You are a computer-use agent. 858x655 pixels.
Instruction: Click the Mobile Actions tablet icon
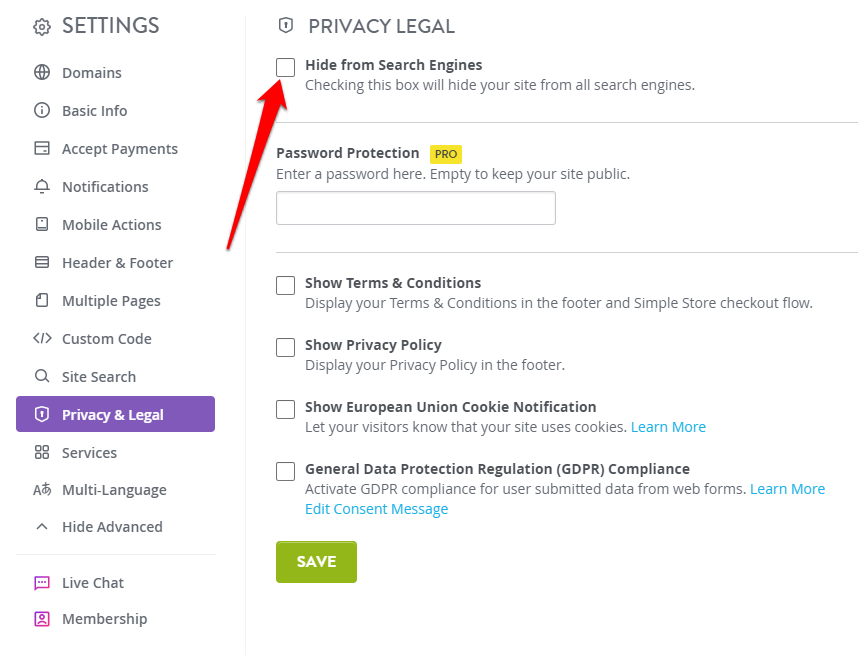click(42, 224)
